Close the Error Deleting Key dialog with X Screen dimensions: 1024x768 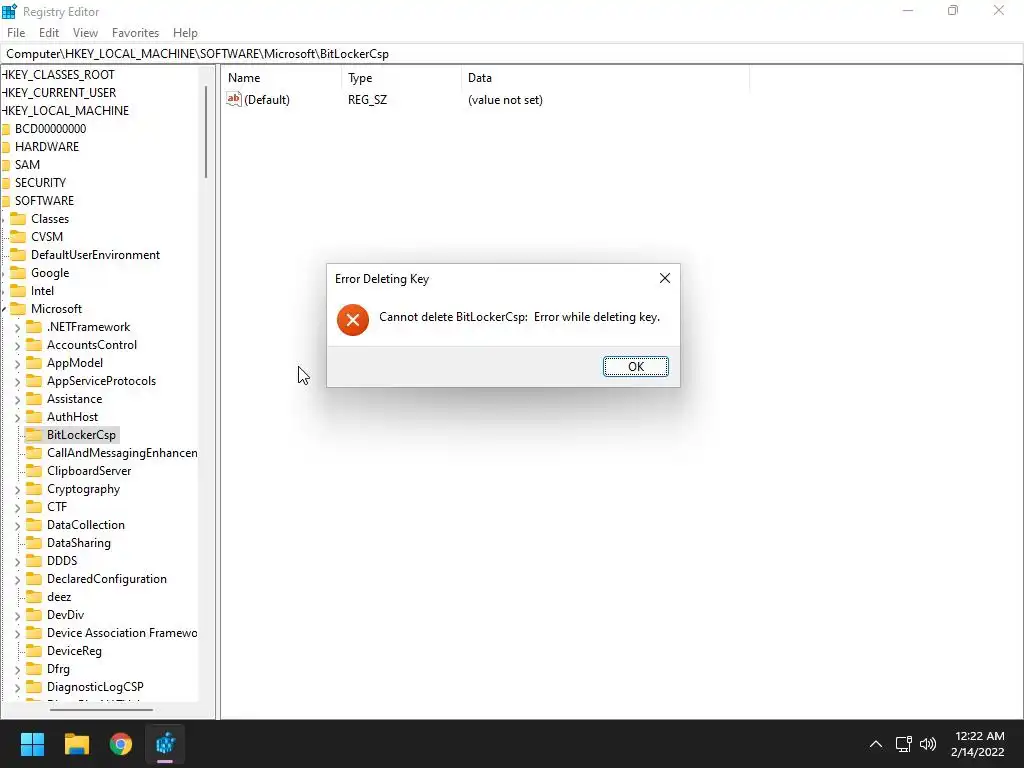[x=665, y=278]
